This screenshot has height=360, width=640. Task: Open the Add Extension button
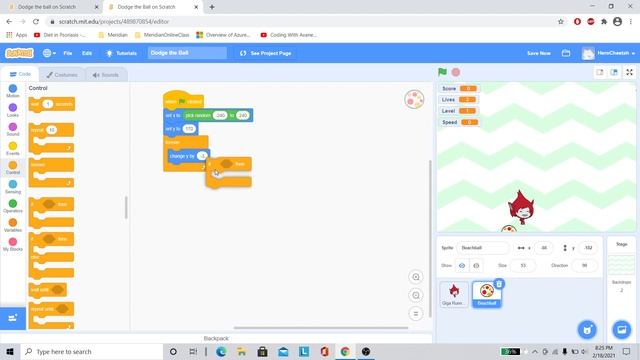coord(13,318)
